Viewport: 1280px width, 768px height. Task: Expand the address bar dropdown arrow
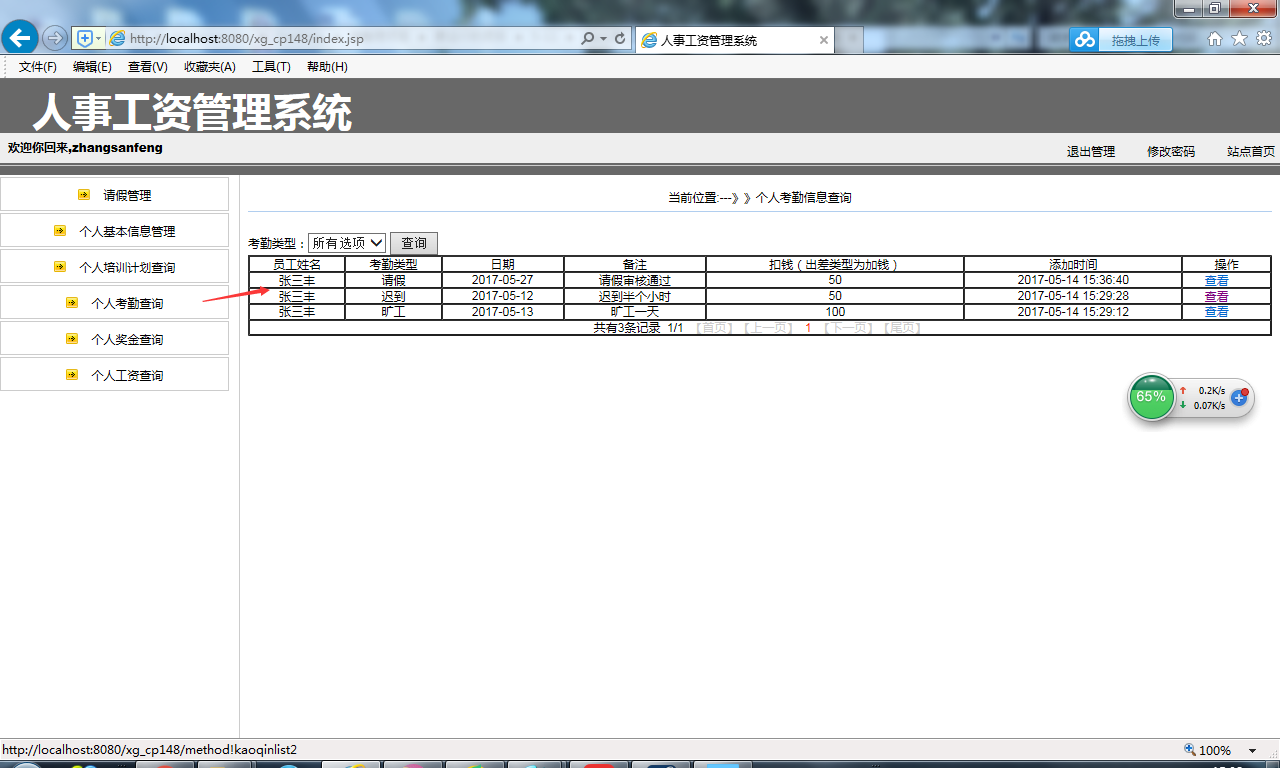[603, 39]
